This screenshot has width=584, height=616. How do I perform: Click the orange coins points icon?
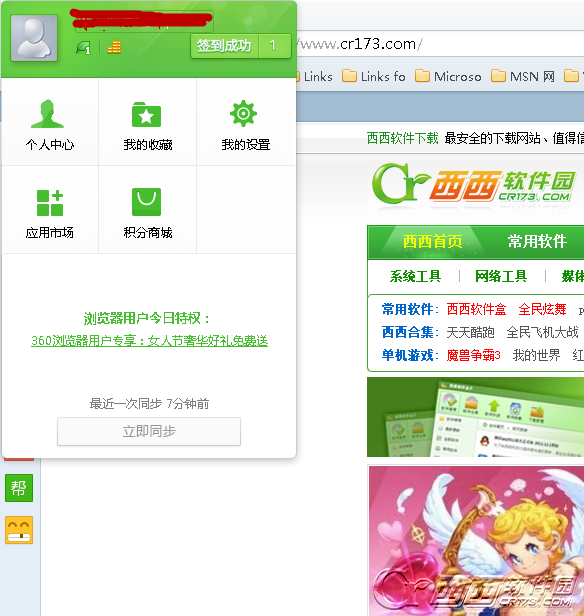point(114,47)
